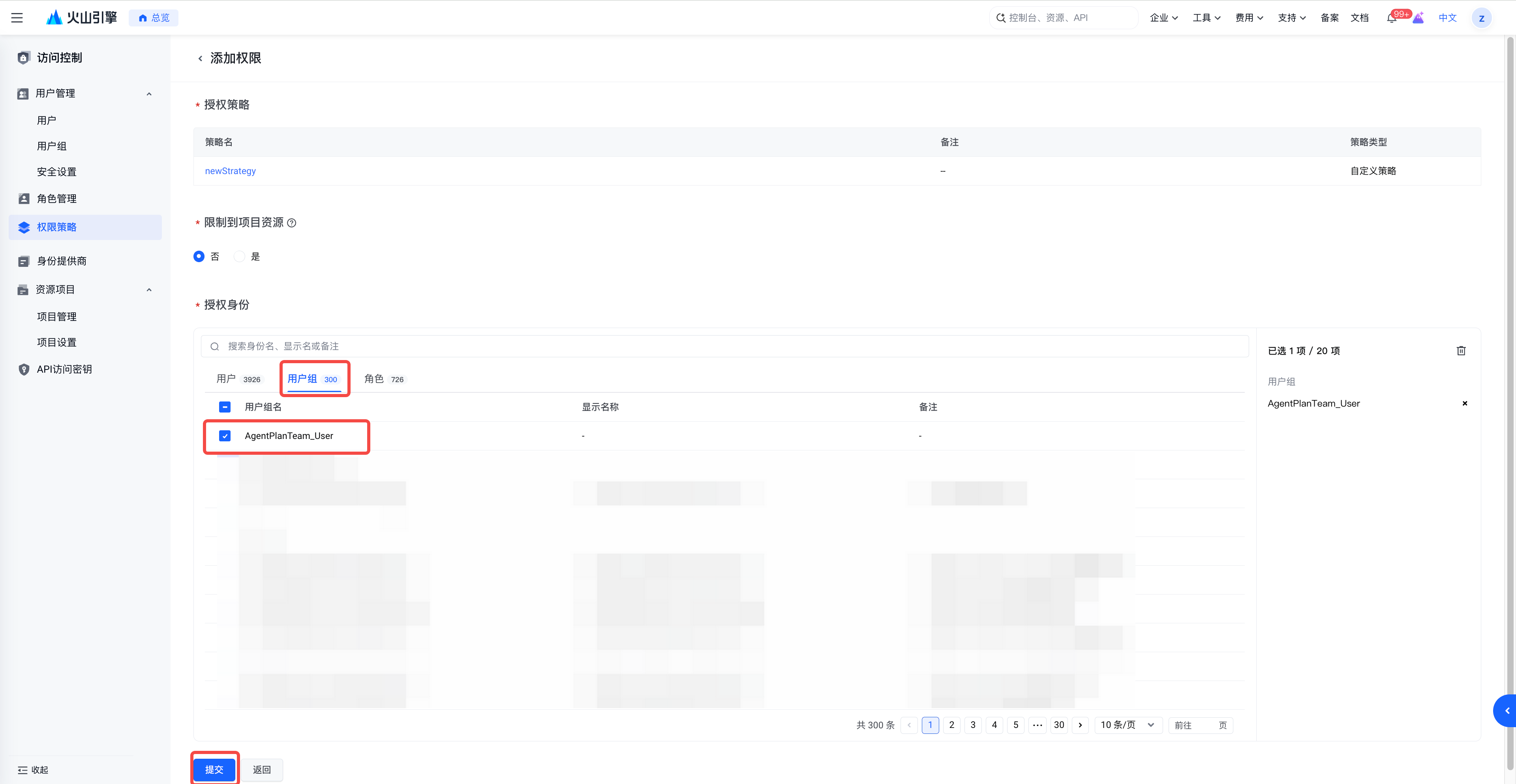Go to next page of user groups
1516x784 pixels.
coord(1080,724)
